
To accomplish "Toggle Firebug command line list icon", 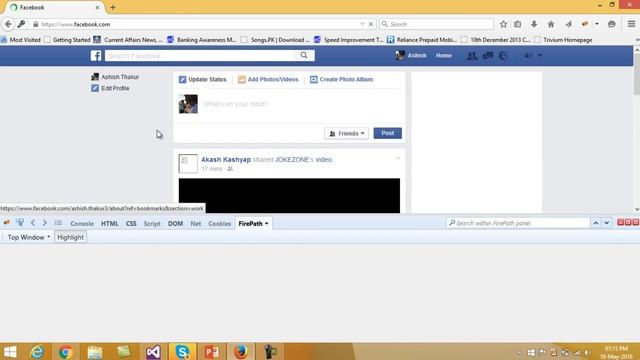I will pyautogui.click(x=58, y=223).
